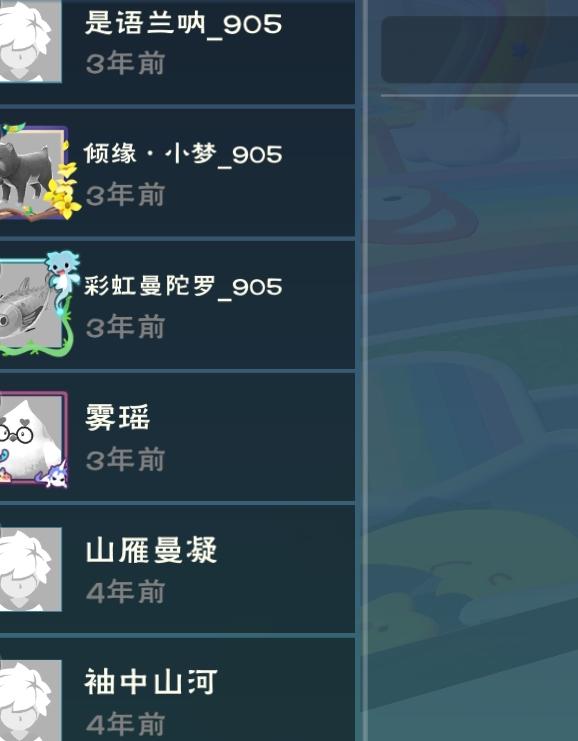Select username 彩虹曼陀罗_905

click(x=183, y=286)
